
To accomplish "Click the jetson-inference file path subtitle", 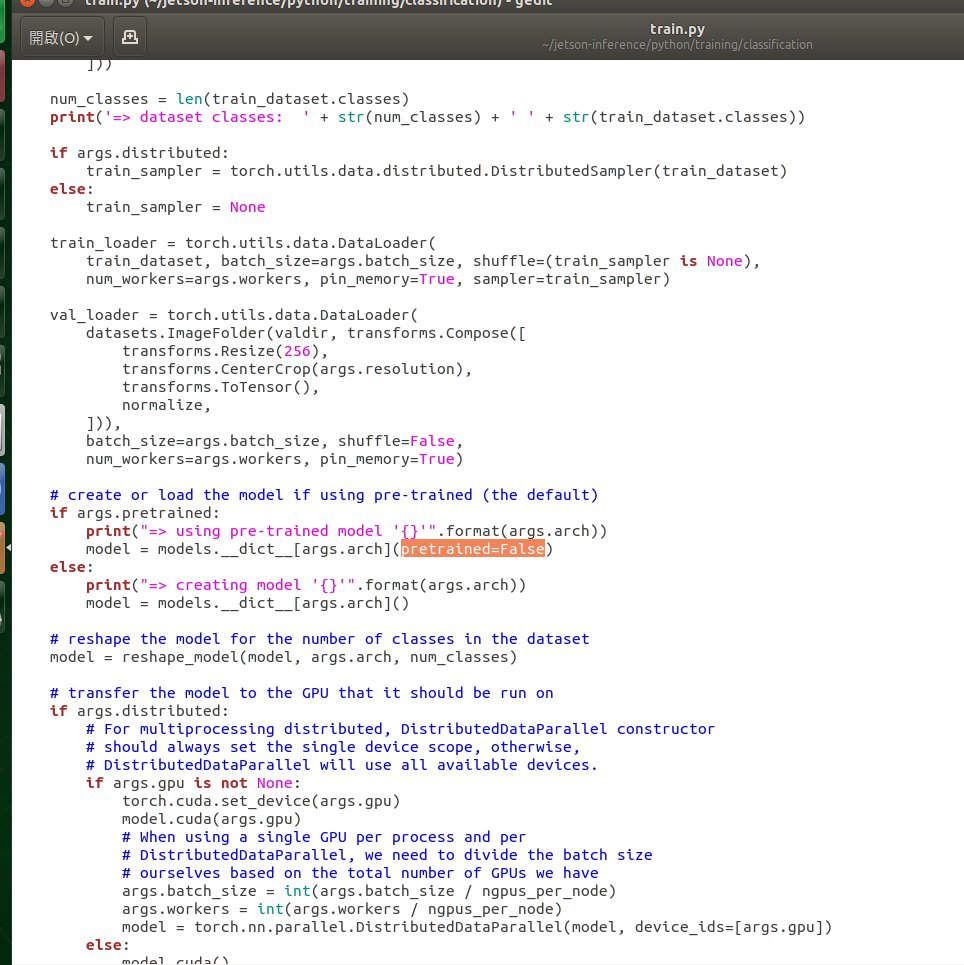I will pos(677,45).
